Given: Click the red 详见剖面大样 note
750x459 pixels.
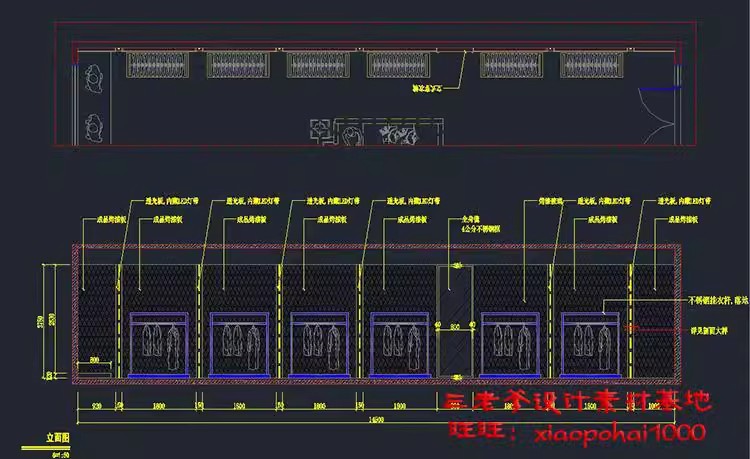Looking at the screenshot, I should pos(709,330).
